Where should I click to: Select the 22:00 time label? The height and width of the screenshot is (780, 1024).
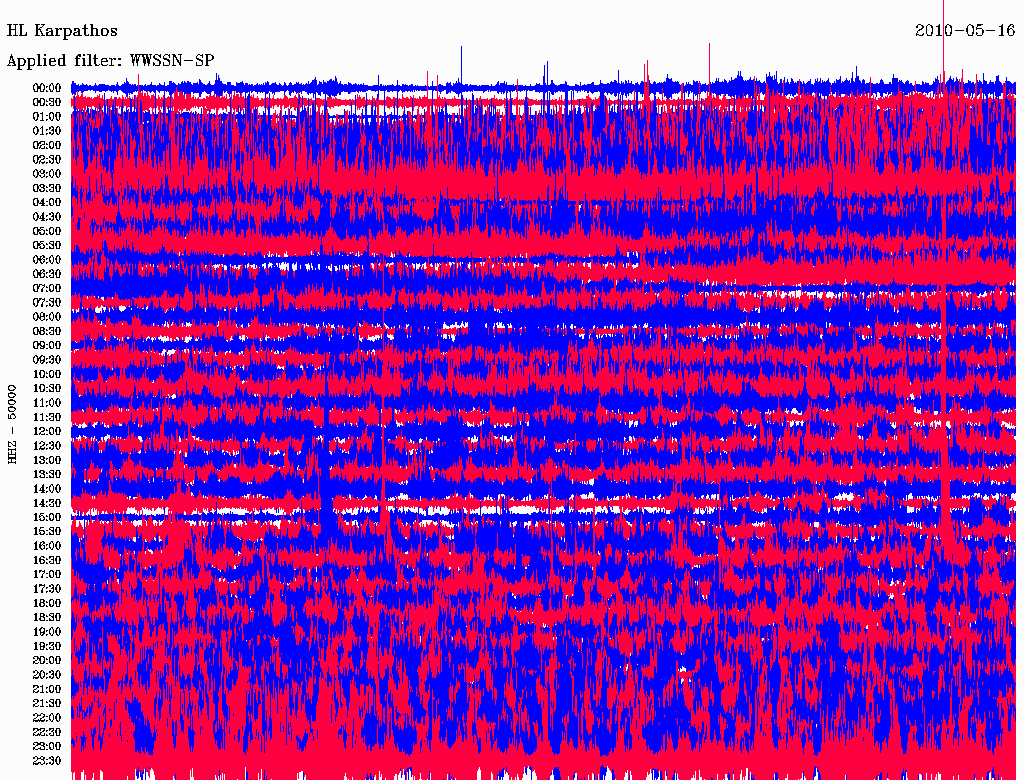click(47, 718)
